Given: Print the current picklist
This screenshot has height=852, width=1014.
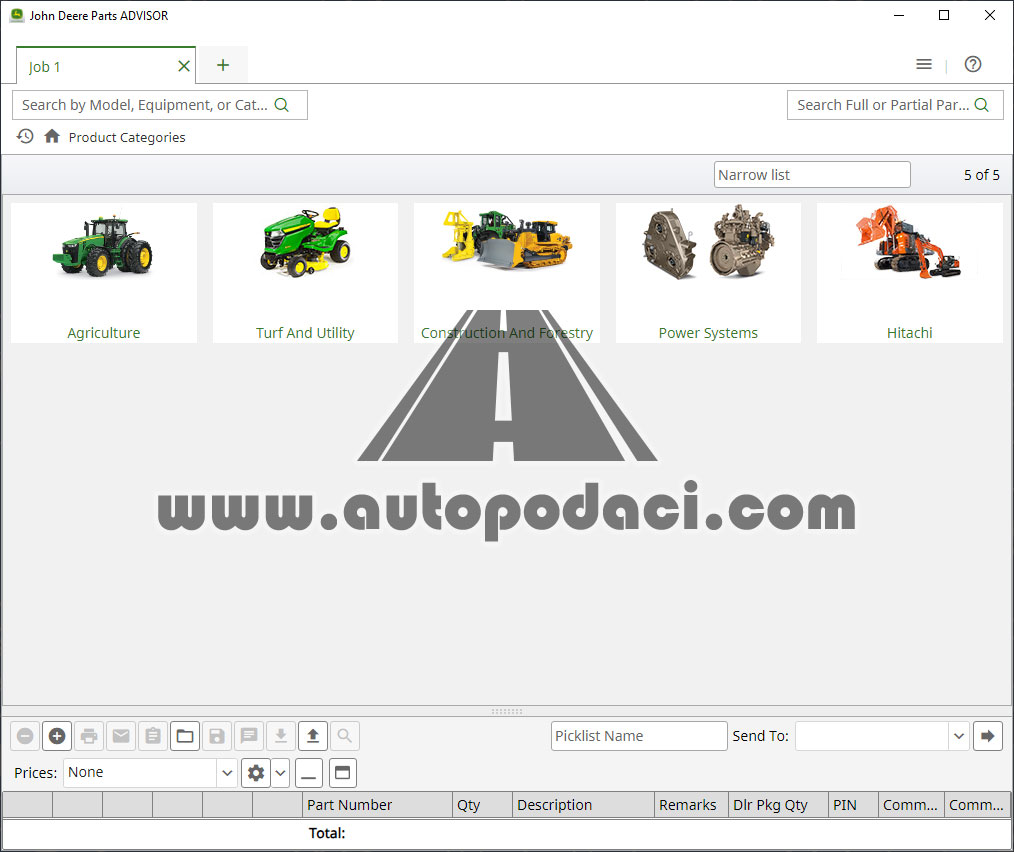Looking at the screenshot, I should tap(89, 736).
